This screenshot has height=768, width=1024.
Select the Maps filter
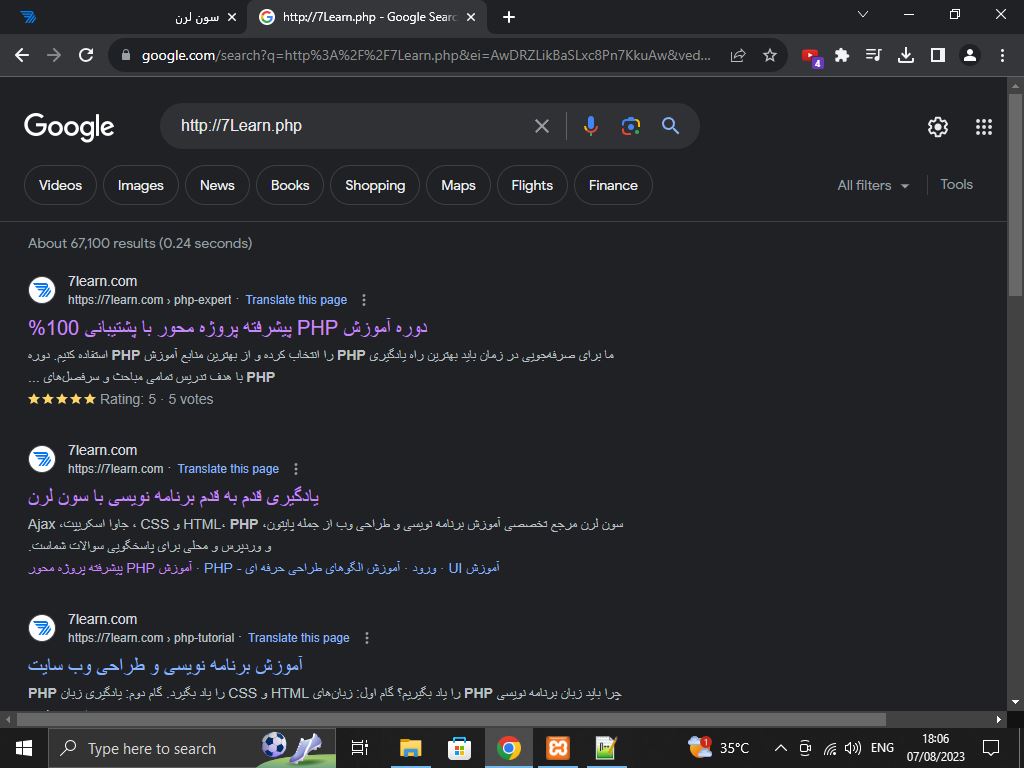458,185
